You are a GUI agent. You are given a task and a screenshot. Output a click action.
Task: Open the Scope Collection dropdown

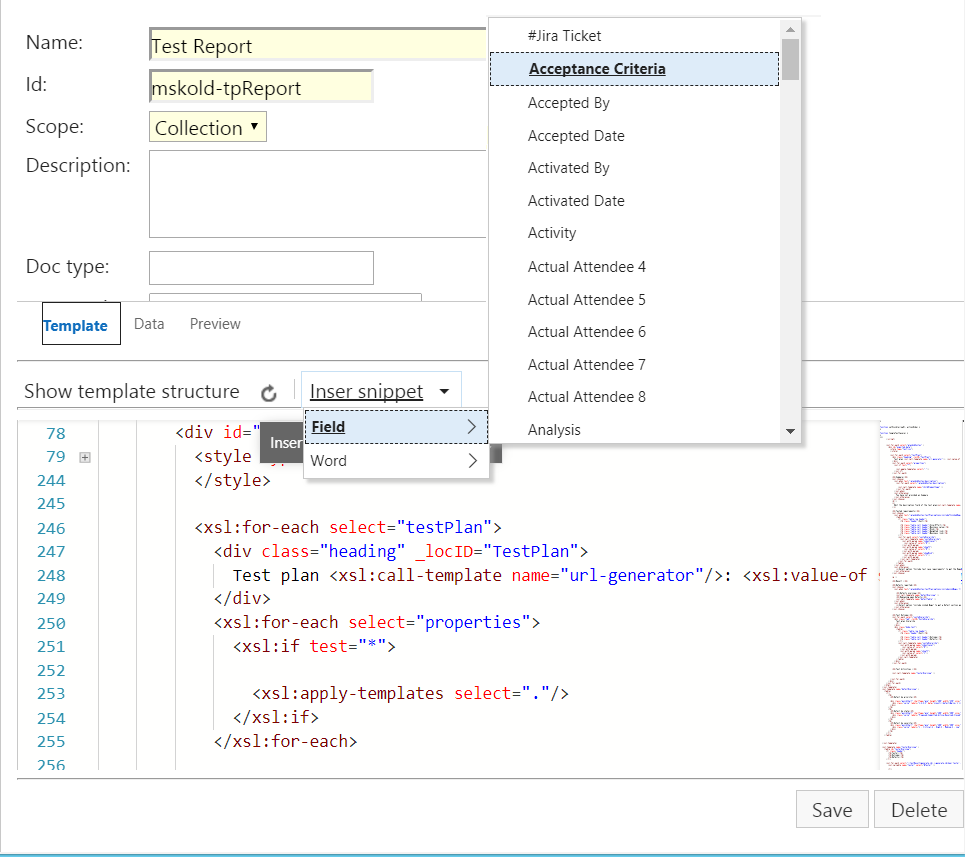point(208,128)
